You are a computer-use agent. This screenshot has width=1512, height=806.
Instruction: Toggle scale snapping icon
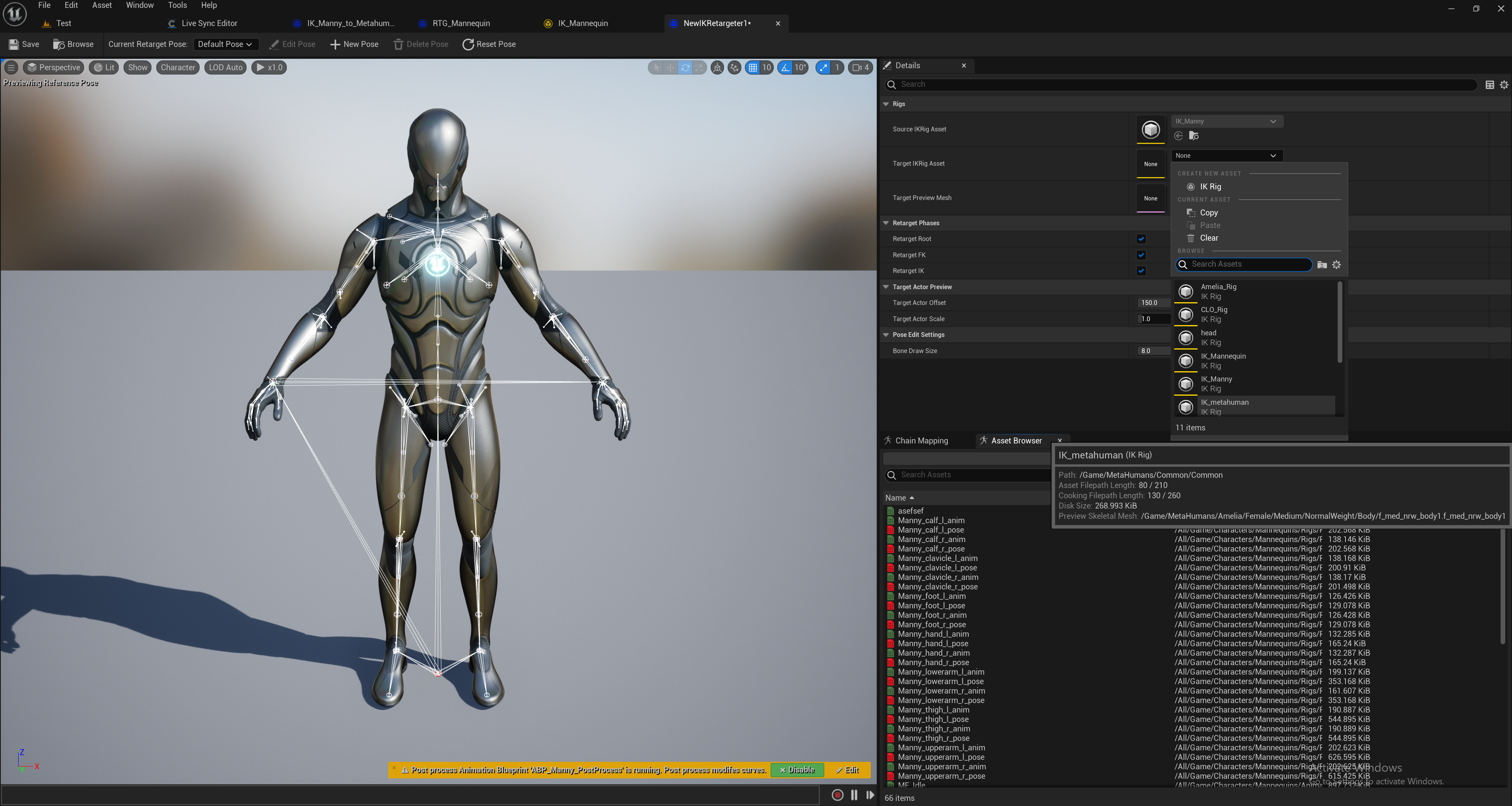point(823,67)
